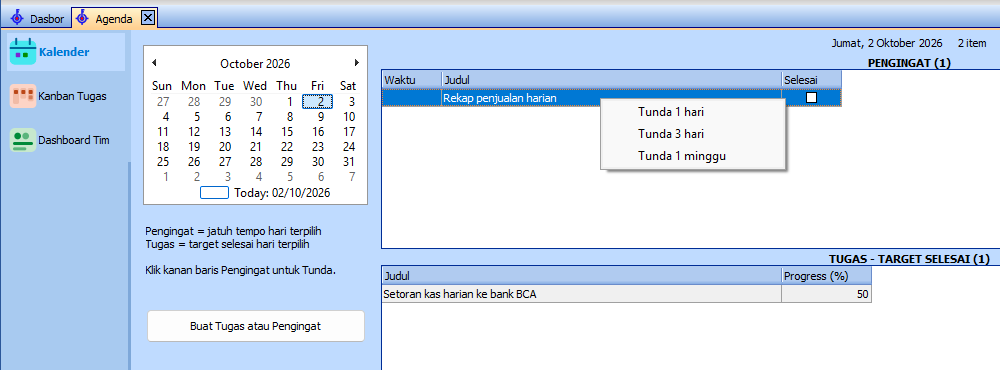
Task: Click Dashboard Tim label in sidebar
Action: click(74, 140)
